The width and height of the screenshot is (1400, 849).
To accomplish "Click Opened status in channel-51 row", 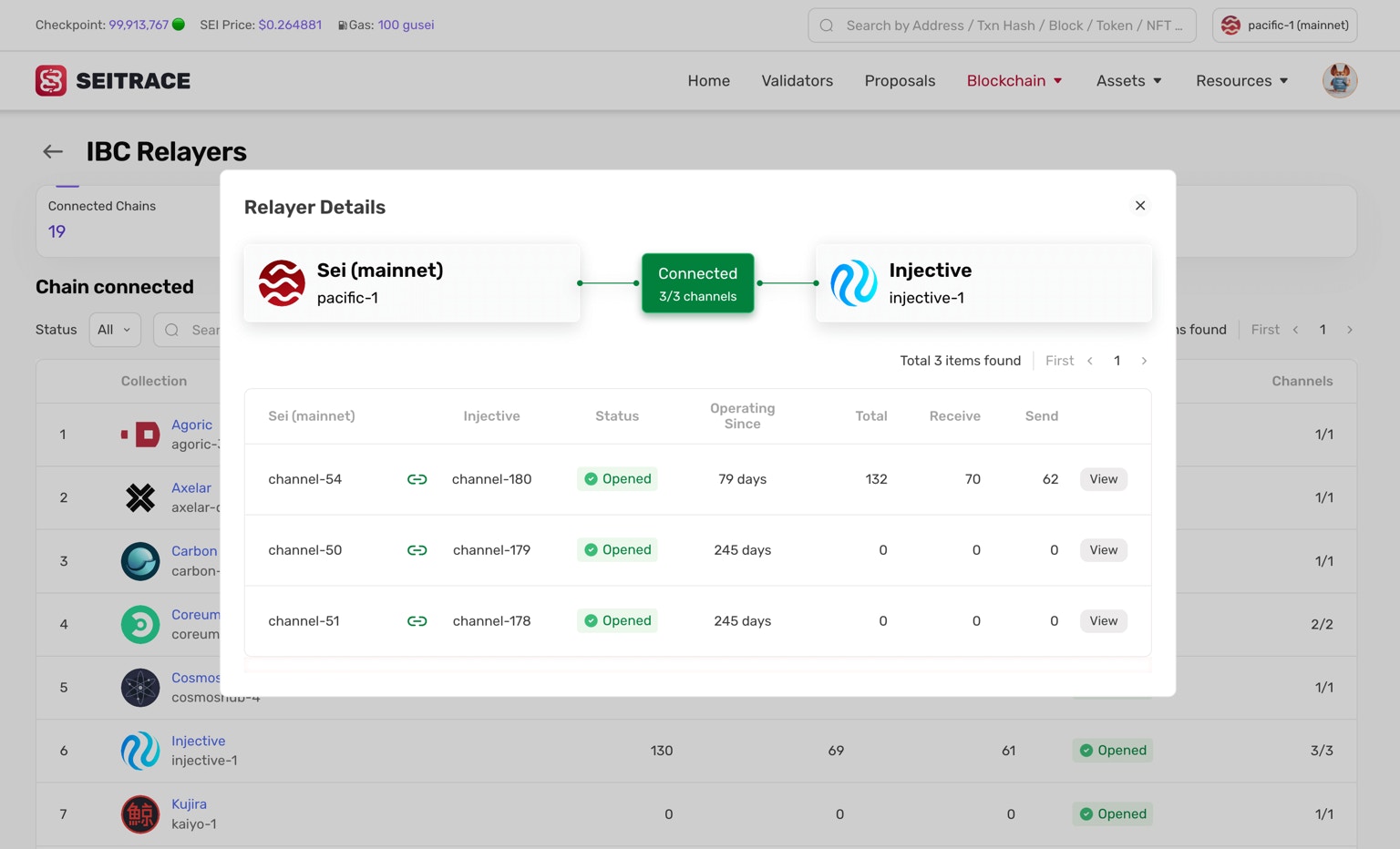I will pos(617,621).
